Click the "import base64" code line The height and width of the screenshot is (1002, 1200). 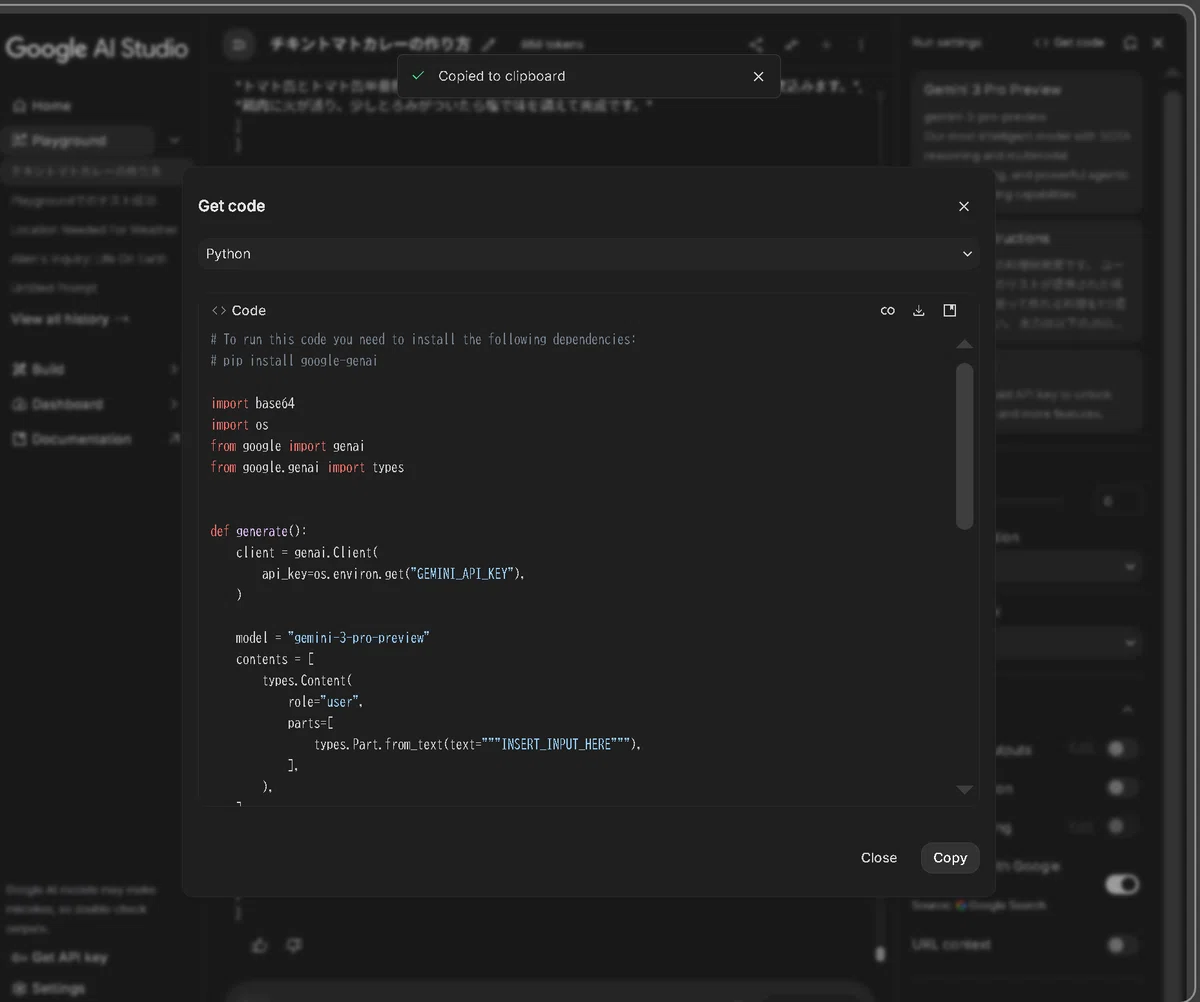[x=253, y=404]
